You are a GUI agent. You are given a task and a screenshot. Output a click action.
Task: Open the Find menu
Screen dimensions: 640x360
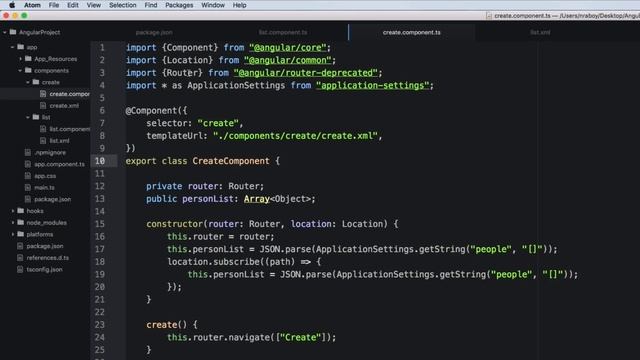click(151, 5)
